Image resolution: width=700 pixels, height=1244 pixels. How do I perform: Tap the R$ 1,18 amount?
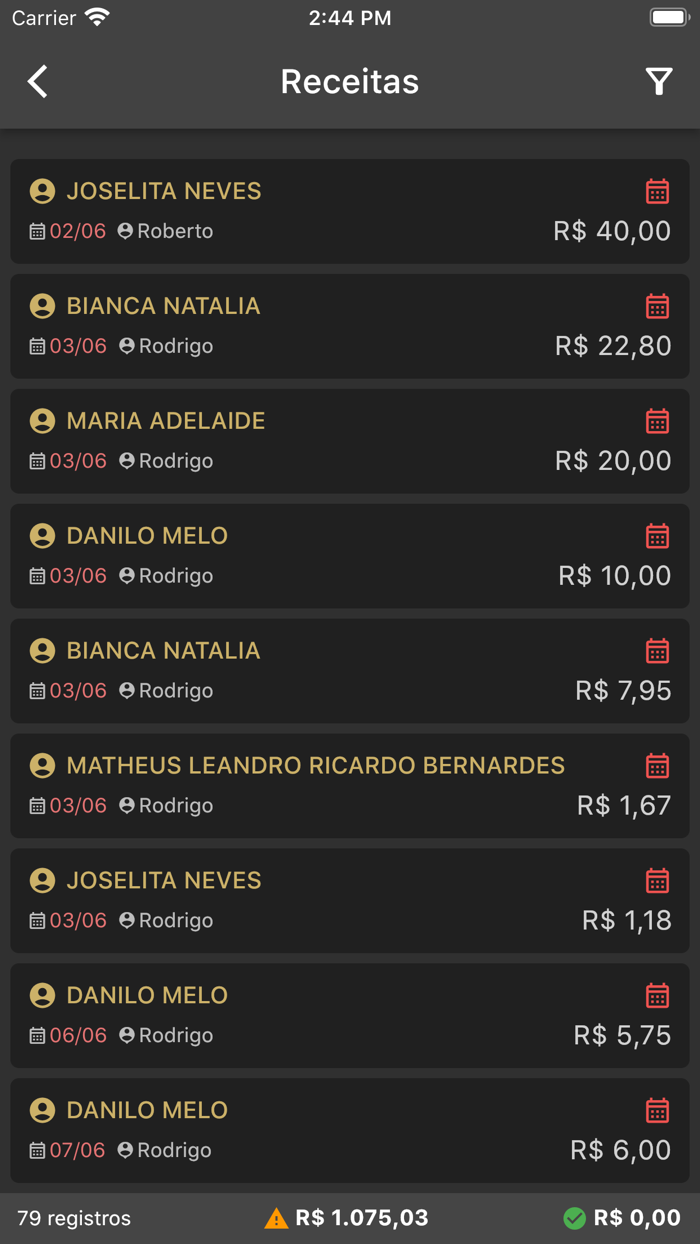point(627,920)
